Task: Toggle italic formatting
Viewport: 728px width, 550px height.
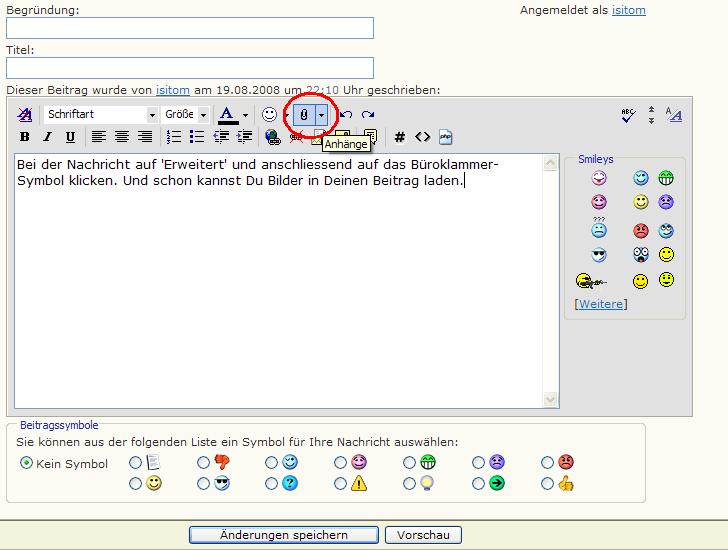Action: coord(47,137)
